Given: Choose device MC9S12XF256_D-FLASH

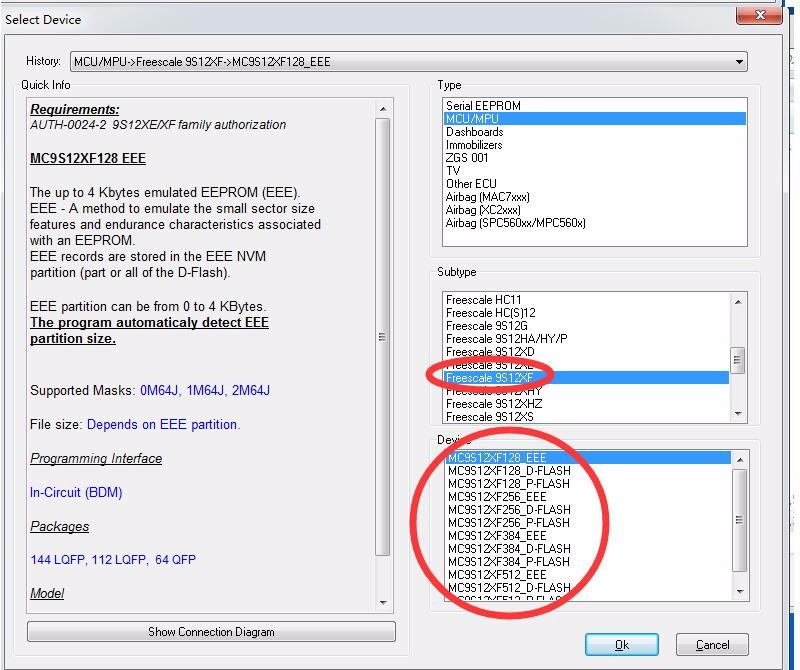Looking at the screenshot, I should coord(588,510).
